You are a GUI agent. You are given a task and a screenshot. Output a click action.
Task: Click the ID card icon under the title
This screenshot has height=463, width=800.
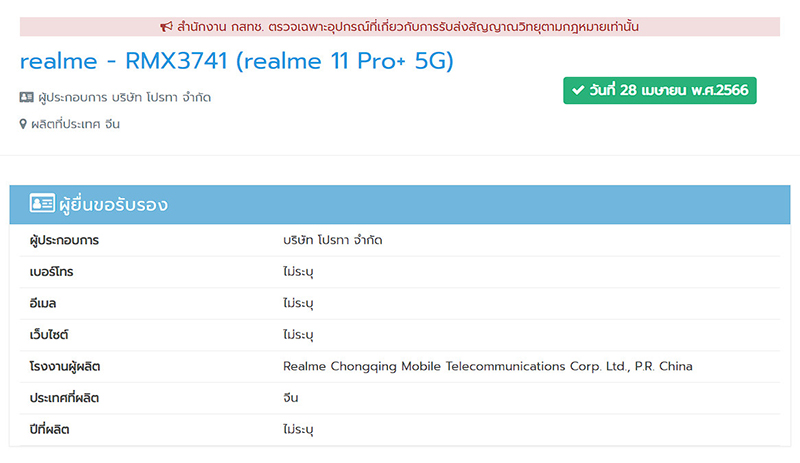point(26,98)
